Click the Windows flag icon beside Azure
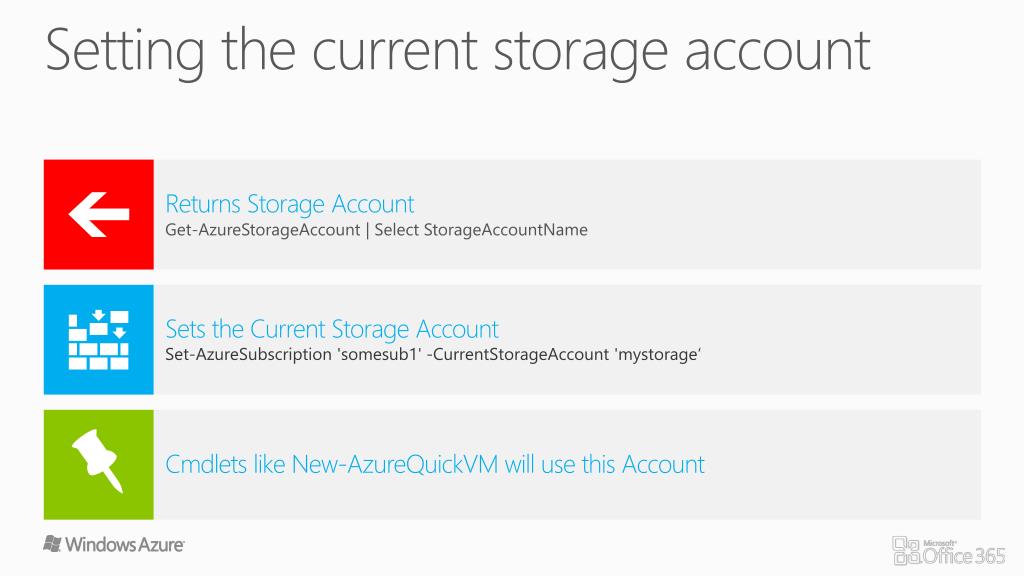The height and width of the screenshot is (576, 1024). coord(52,543)
